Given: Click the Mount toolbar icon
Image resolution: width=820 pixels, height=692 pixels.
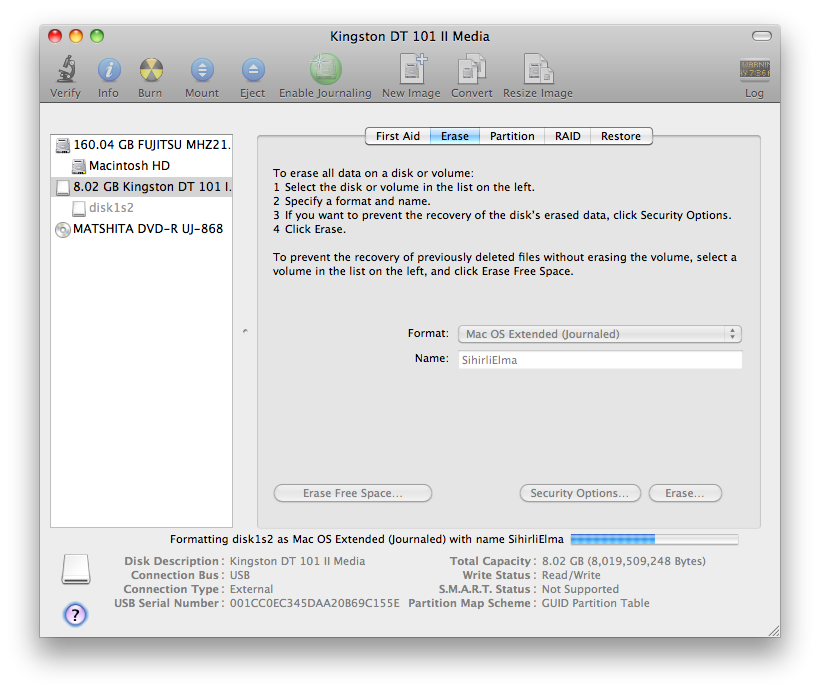Looking at the screenshot, I should point(202,71).
